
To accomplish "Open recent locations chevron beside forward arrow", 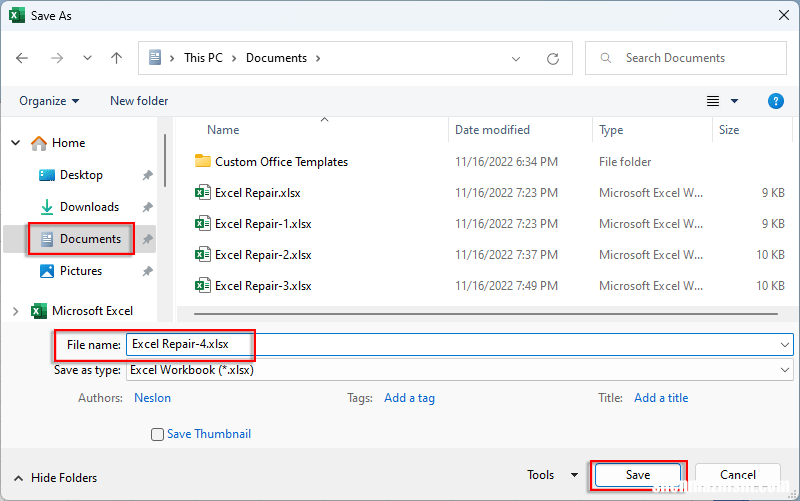I will 87,58.
